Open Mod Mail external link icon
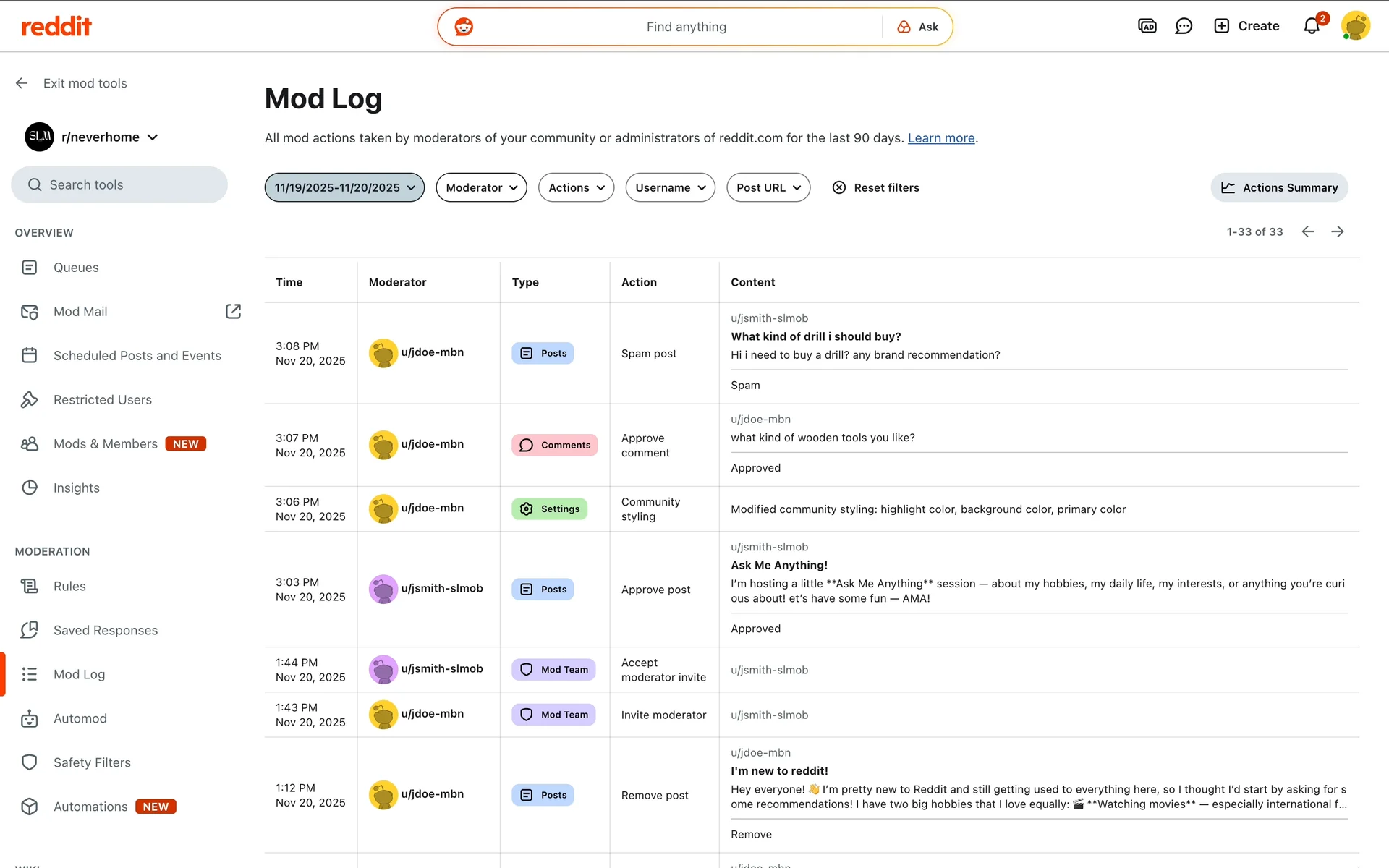This screenshot has width=1389, height=868. (x=233, y=311)
